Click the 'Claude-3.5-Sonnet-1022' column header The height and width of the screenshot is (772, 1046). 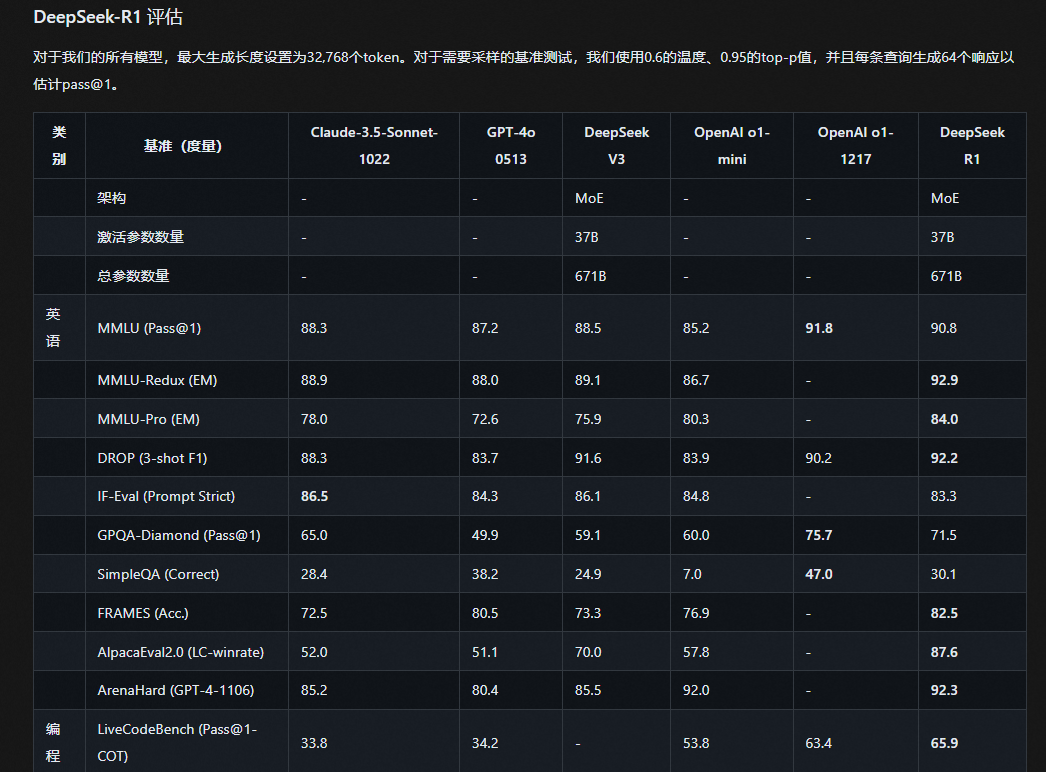click(x=374, y=145)
